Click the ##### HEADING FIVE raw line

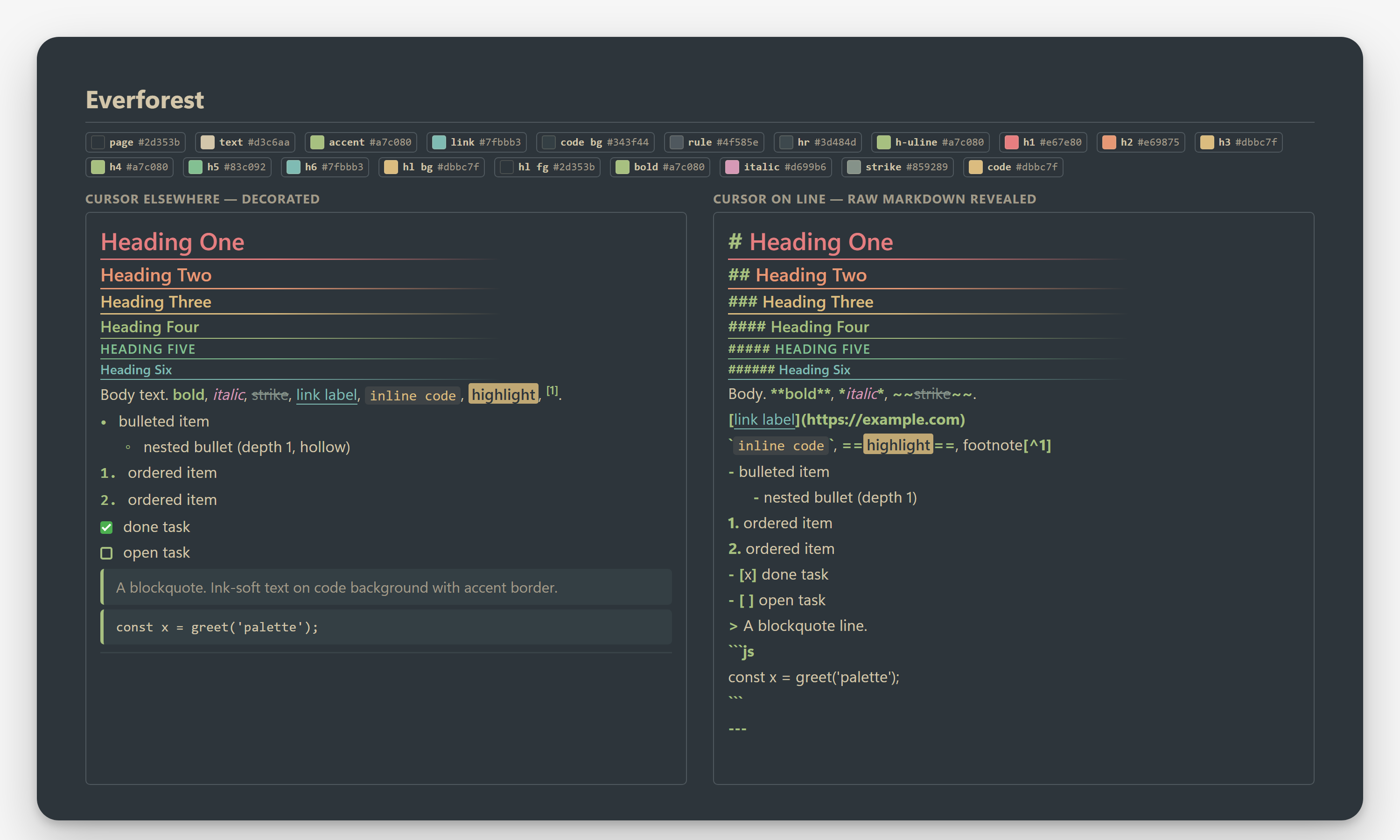click(x=799, y=349)
